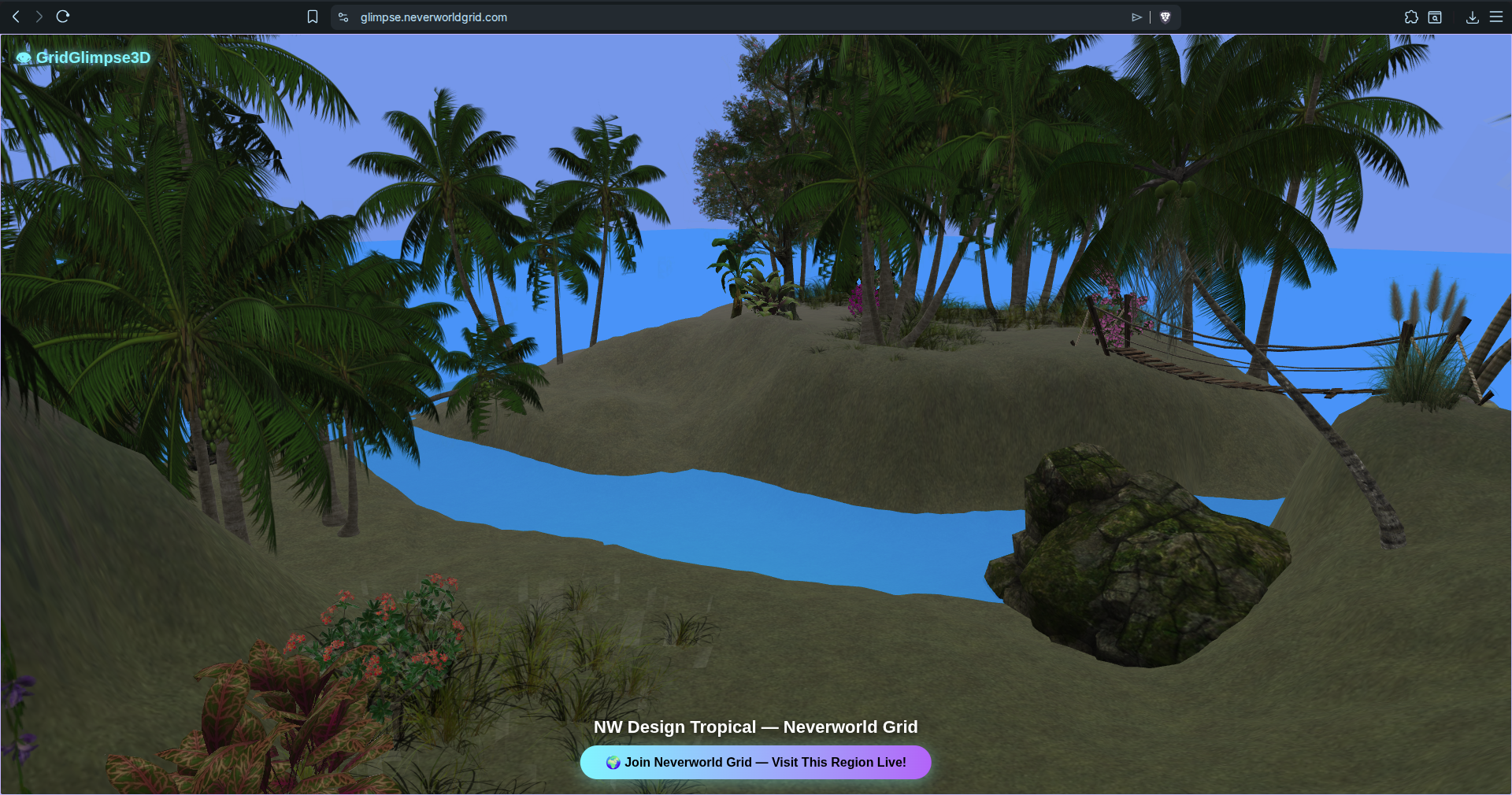Viewport: 1512px width, 795px height.
Task: Click the NW Design Tropical — Neverworld Grid title
Action: 756,727
